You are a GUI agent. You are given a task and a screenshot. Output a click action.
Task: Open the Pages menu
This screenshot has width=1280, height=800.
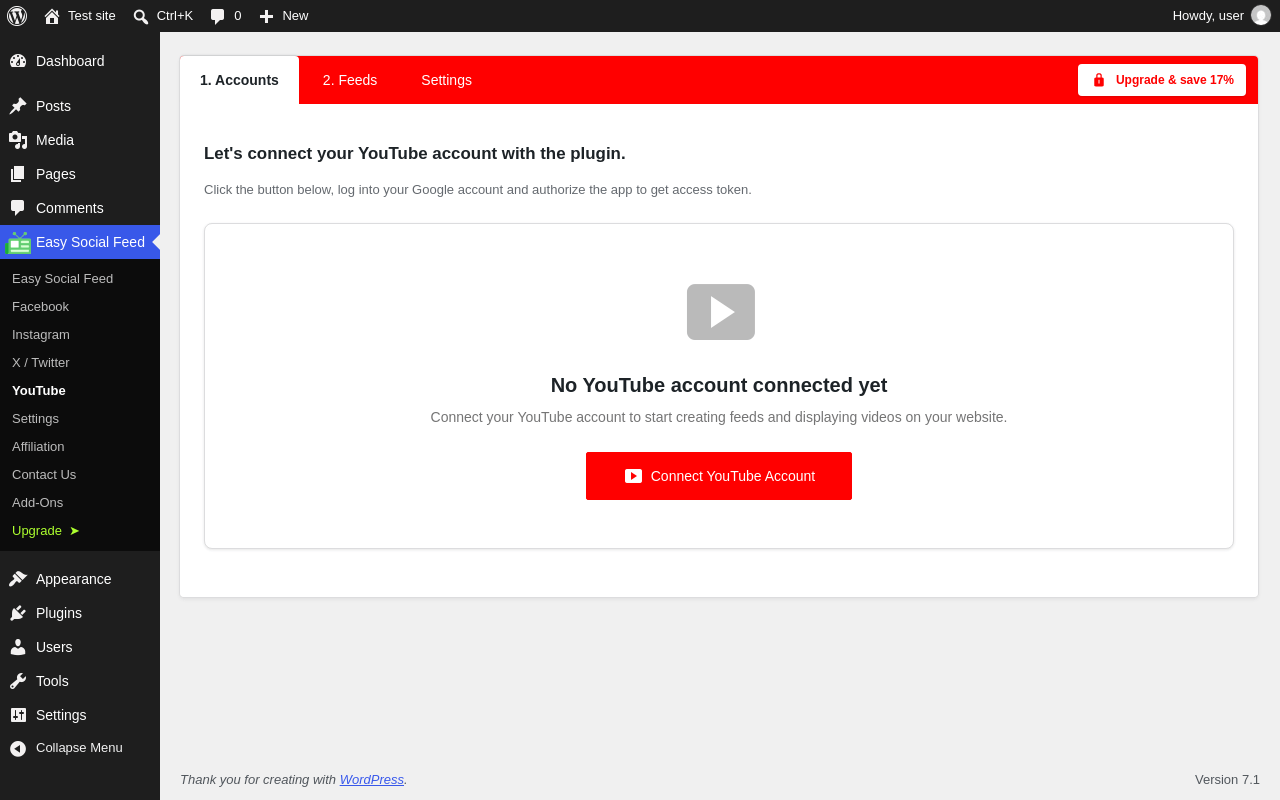80,174
